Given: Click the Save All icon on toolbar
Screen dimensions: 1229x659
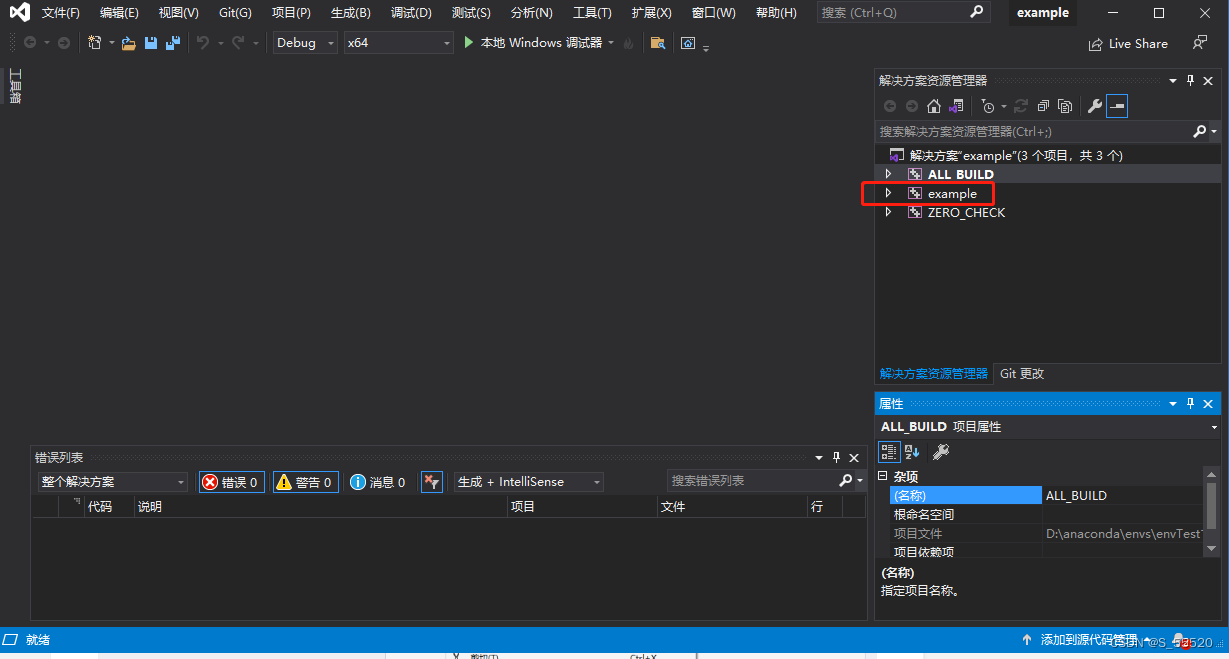Looking at the screenshot, I should 171,43.
